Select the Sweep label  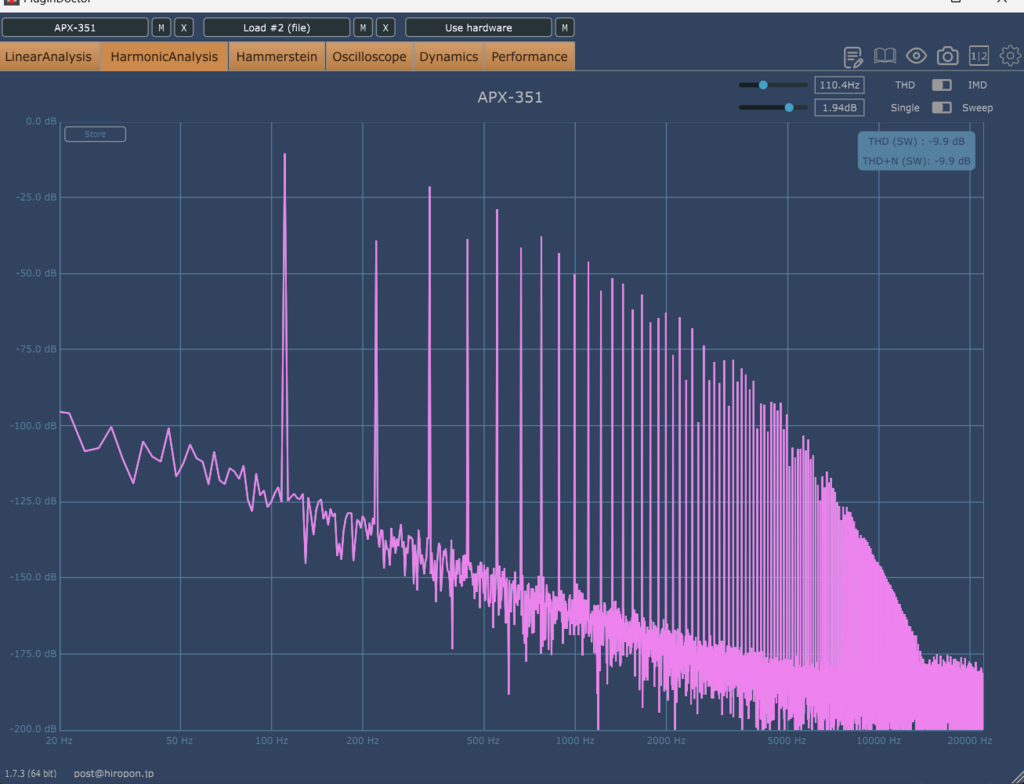point(977,108)
